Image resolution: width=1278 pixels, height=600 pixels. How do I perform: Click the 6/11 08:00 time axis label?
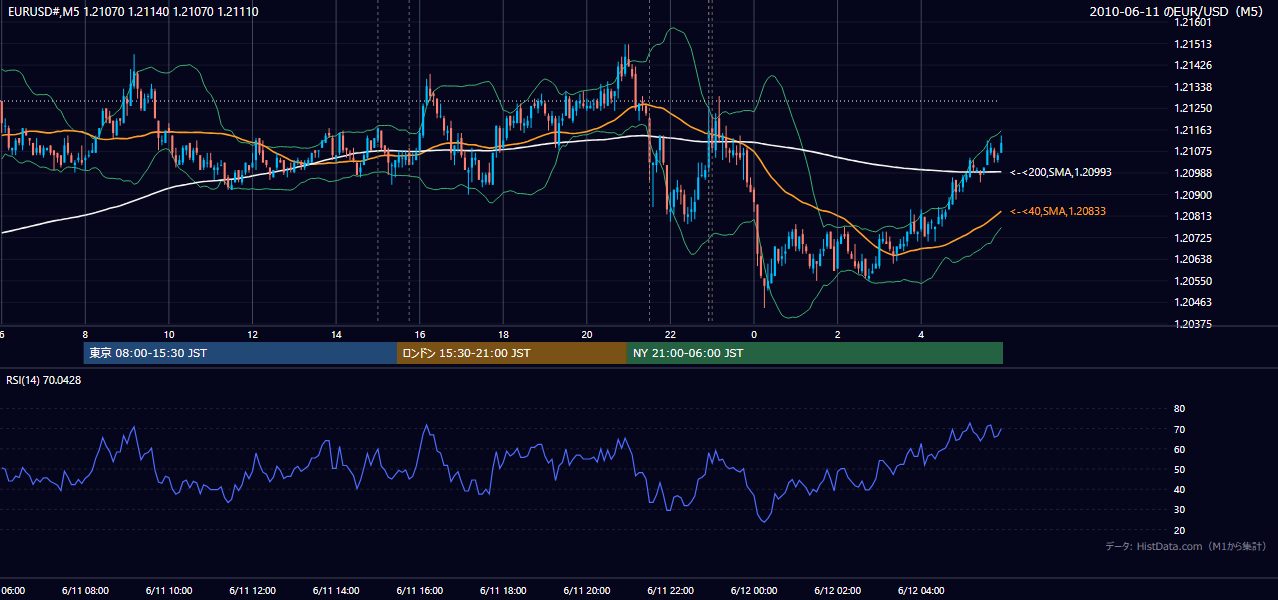tap(85, 591)
